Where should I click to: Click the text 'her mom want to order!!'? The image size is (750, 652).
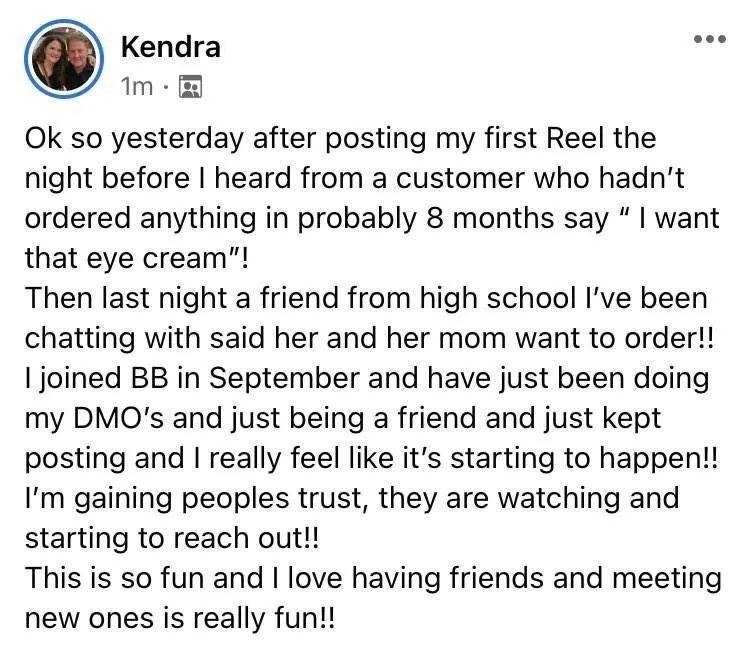coord(550,339)
